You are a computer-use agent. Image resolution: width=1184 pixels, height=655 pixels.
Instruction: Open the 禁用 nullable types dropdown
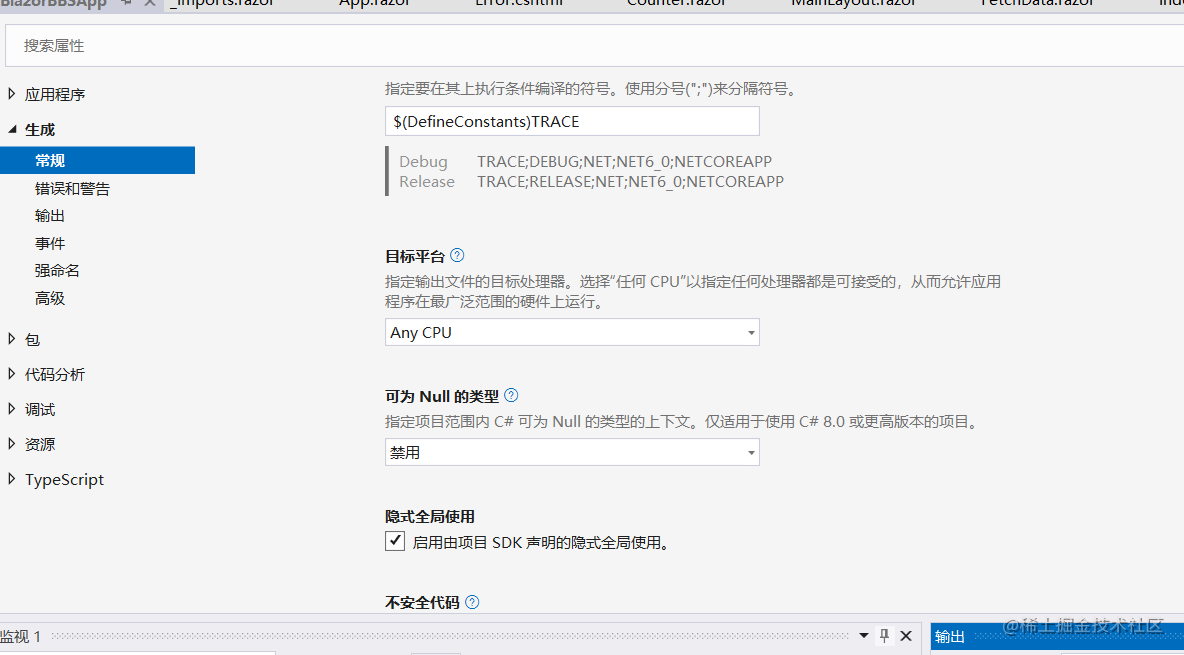[x=750, y=452]
